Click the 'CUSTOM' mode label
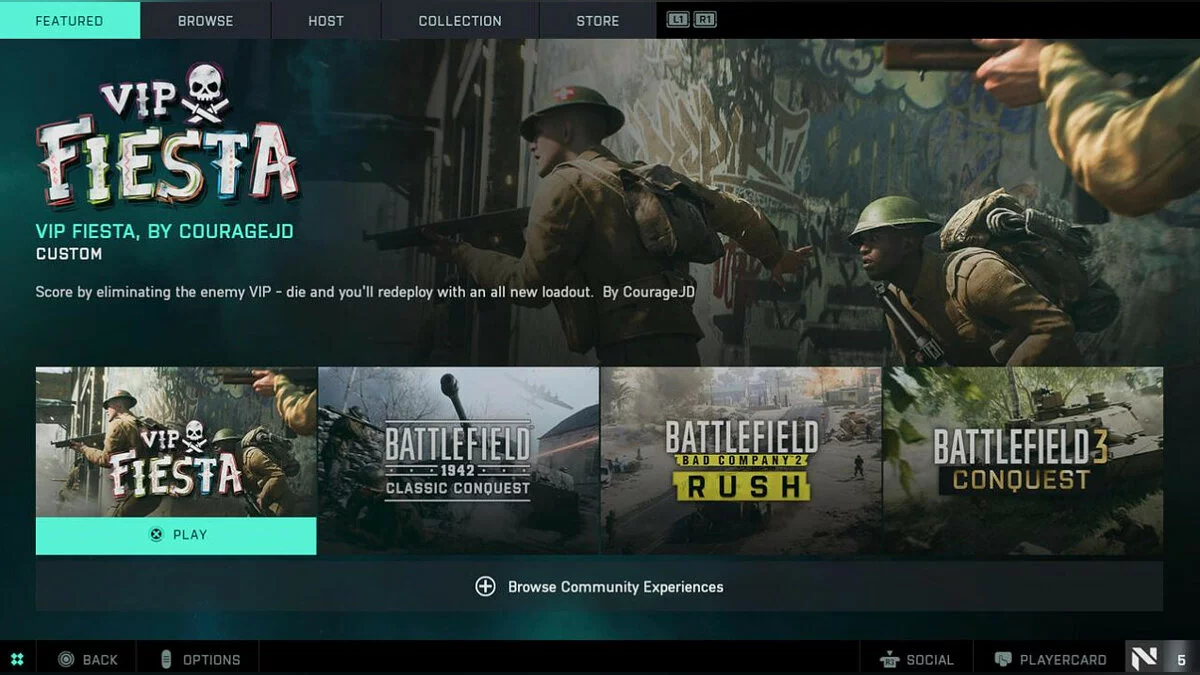Screen dimensions: 1200x675 (69, 254)
